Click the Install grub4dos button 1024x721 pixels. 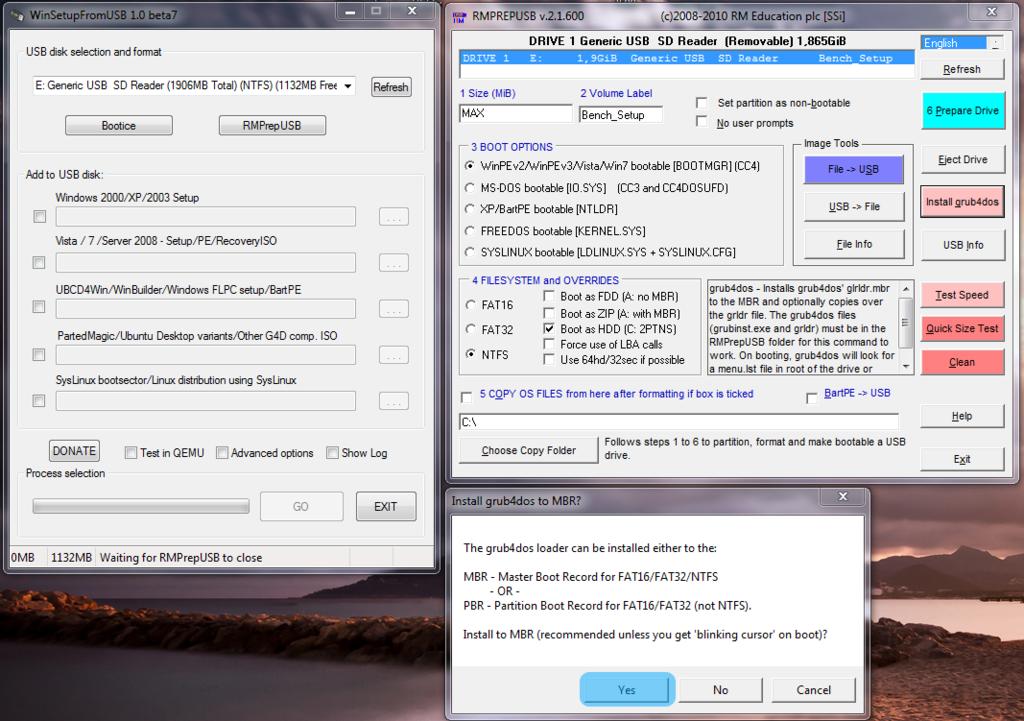tap(961, 202)
